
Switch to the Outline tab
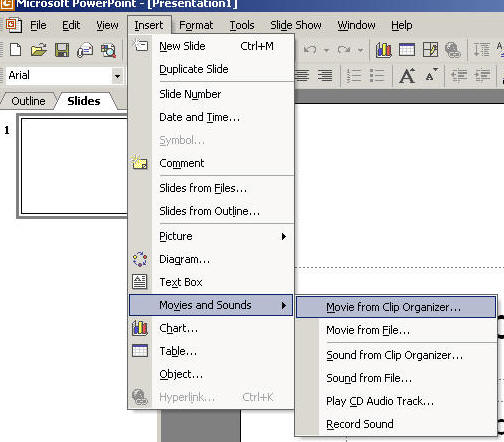(28, 101)
